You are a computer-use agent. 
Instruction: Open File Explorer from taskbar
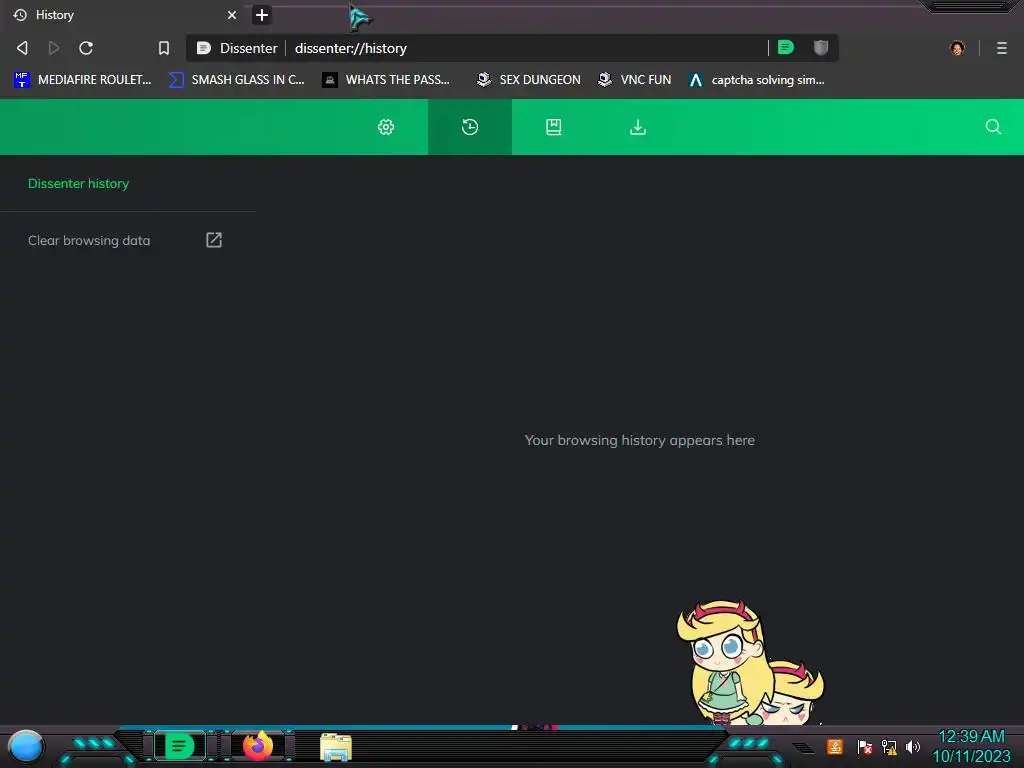[336, 747]
